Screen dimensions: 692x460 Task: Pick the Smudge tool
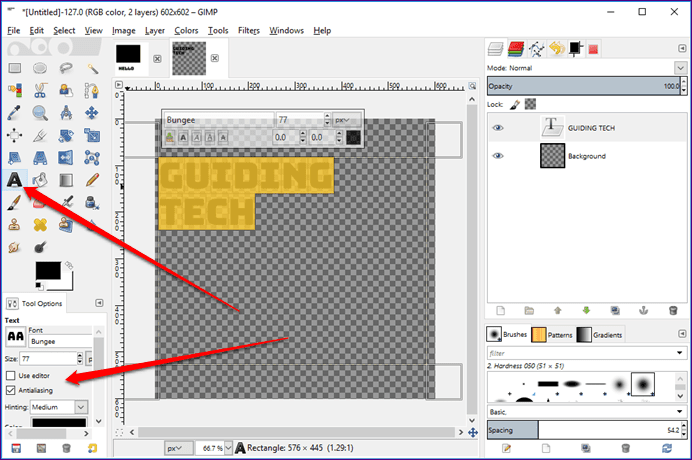click(x=15, y=247)
